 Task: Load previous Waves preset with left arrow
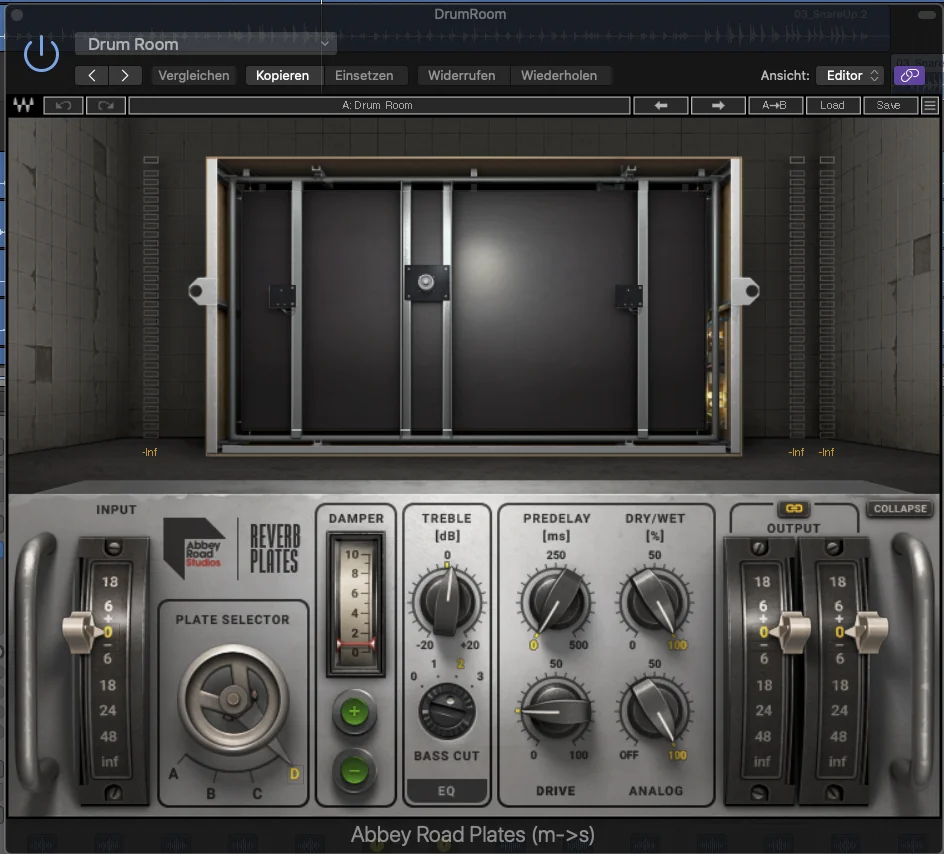660,105
